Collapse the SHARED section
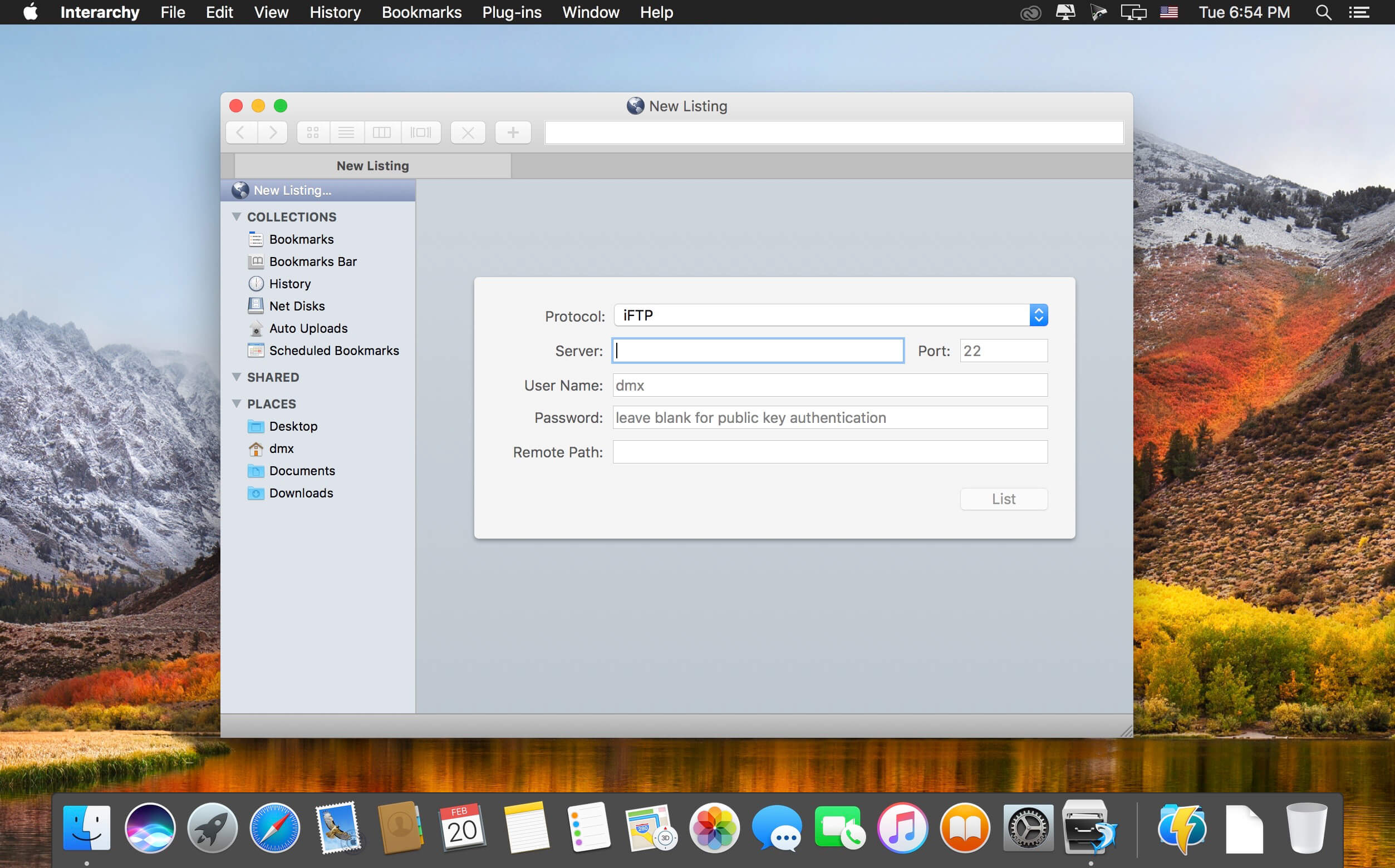Viewport: 1395px width, 868px height. pyautogui.click(x=237, y=377)
